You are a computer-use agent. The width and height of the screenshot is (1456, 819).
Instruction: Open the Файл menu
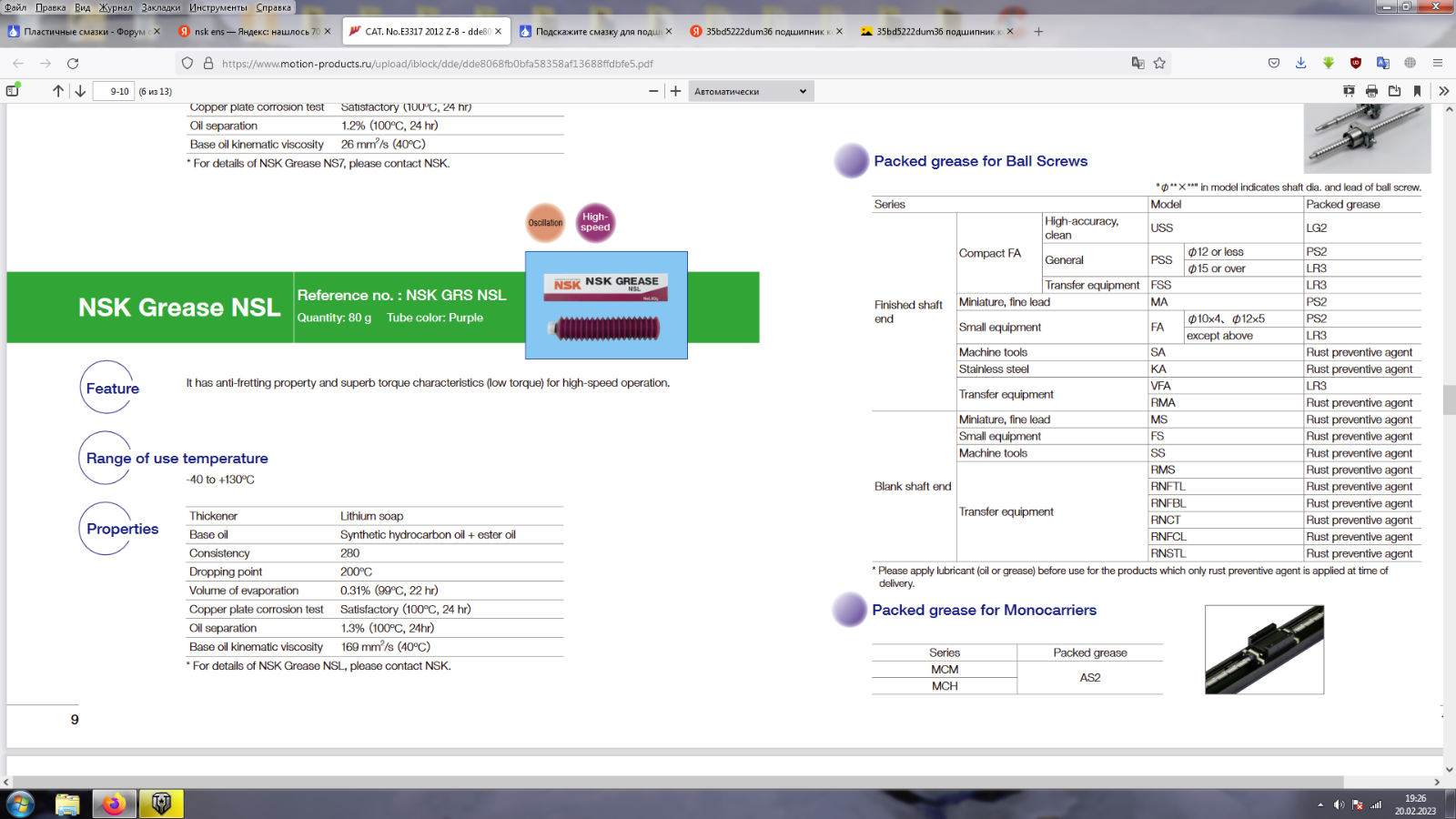click(x=15, y=7)
